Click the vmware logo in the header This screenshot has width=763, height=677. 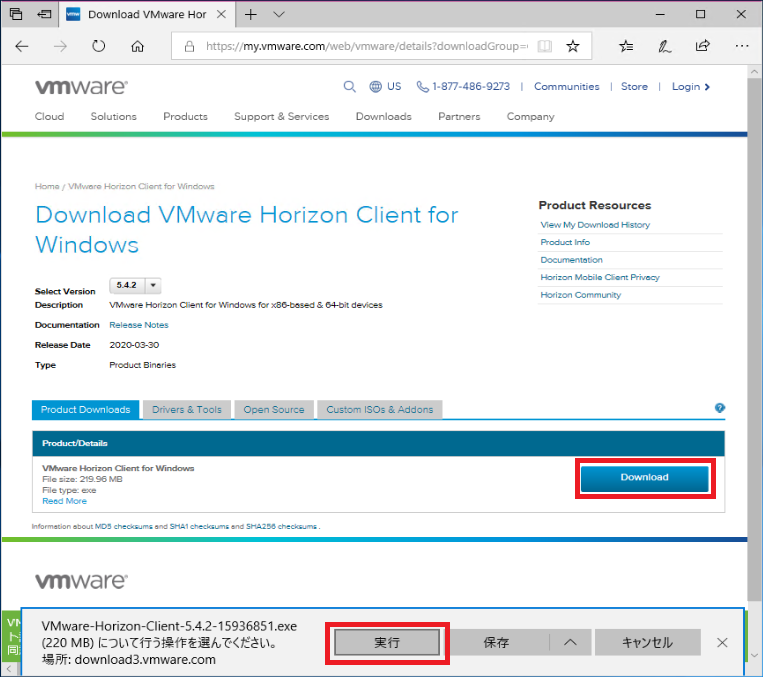81,87
